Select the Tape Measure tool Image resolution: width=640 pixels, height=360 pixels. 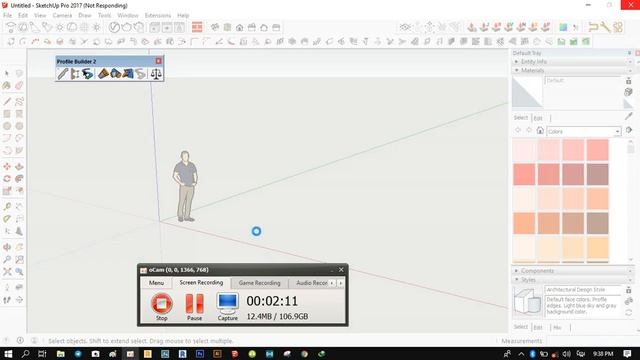pos(7,207)
